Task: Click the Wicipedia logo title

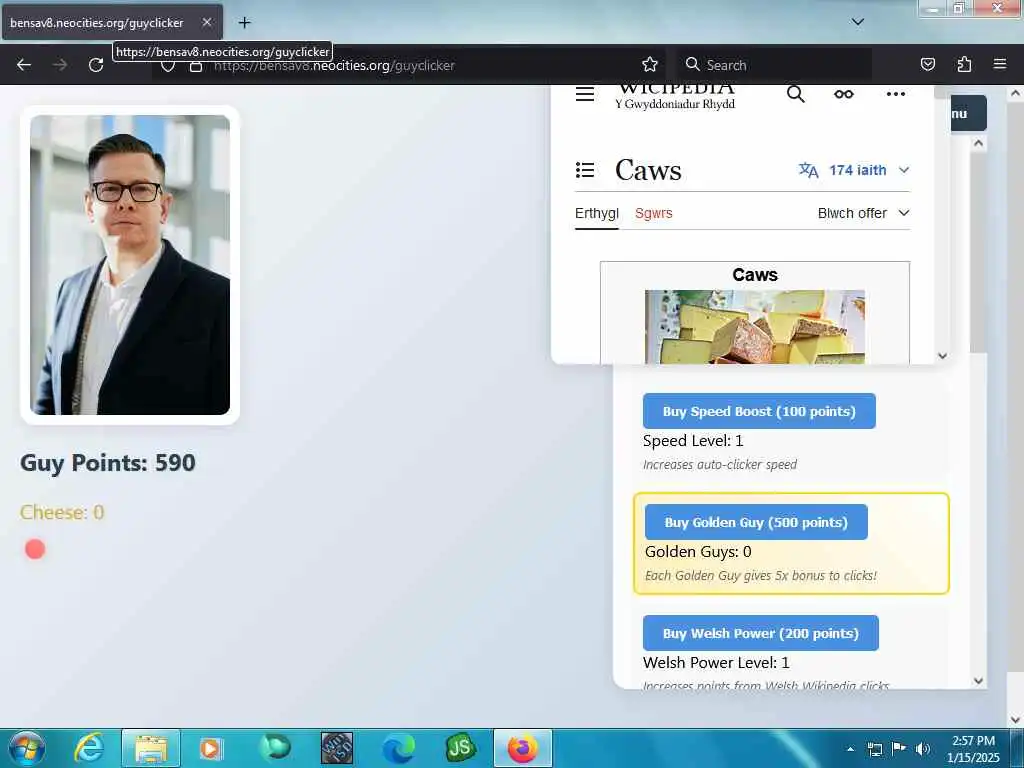Action: [676, 95]
